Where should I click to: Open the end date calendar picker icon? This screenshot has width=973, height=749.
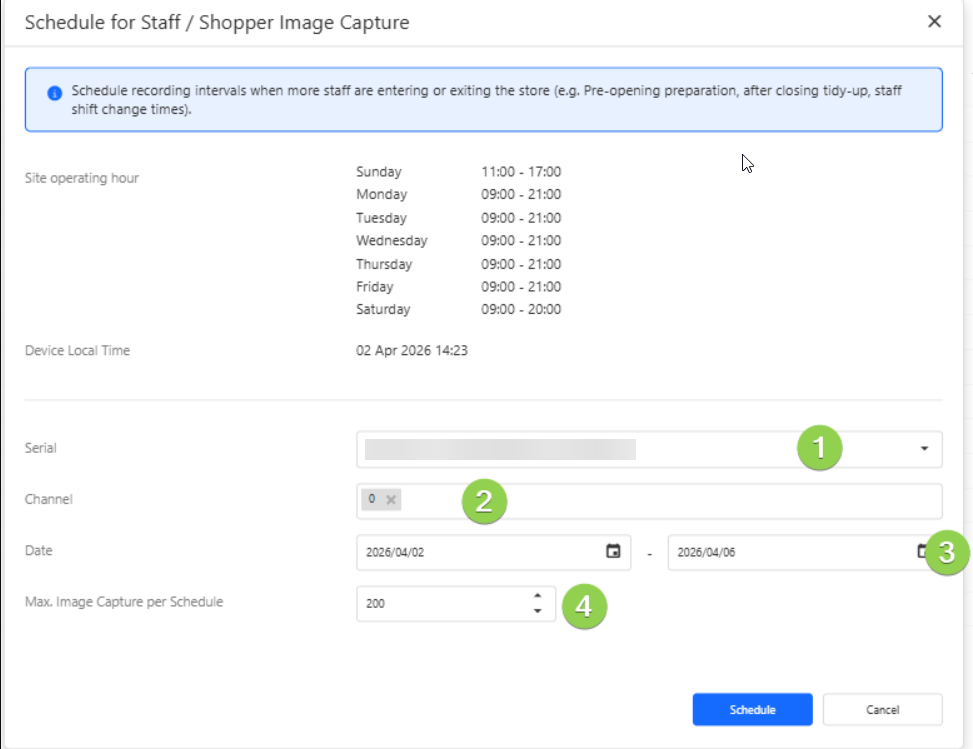(x=921, y=551)
